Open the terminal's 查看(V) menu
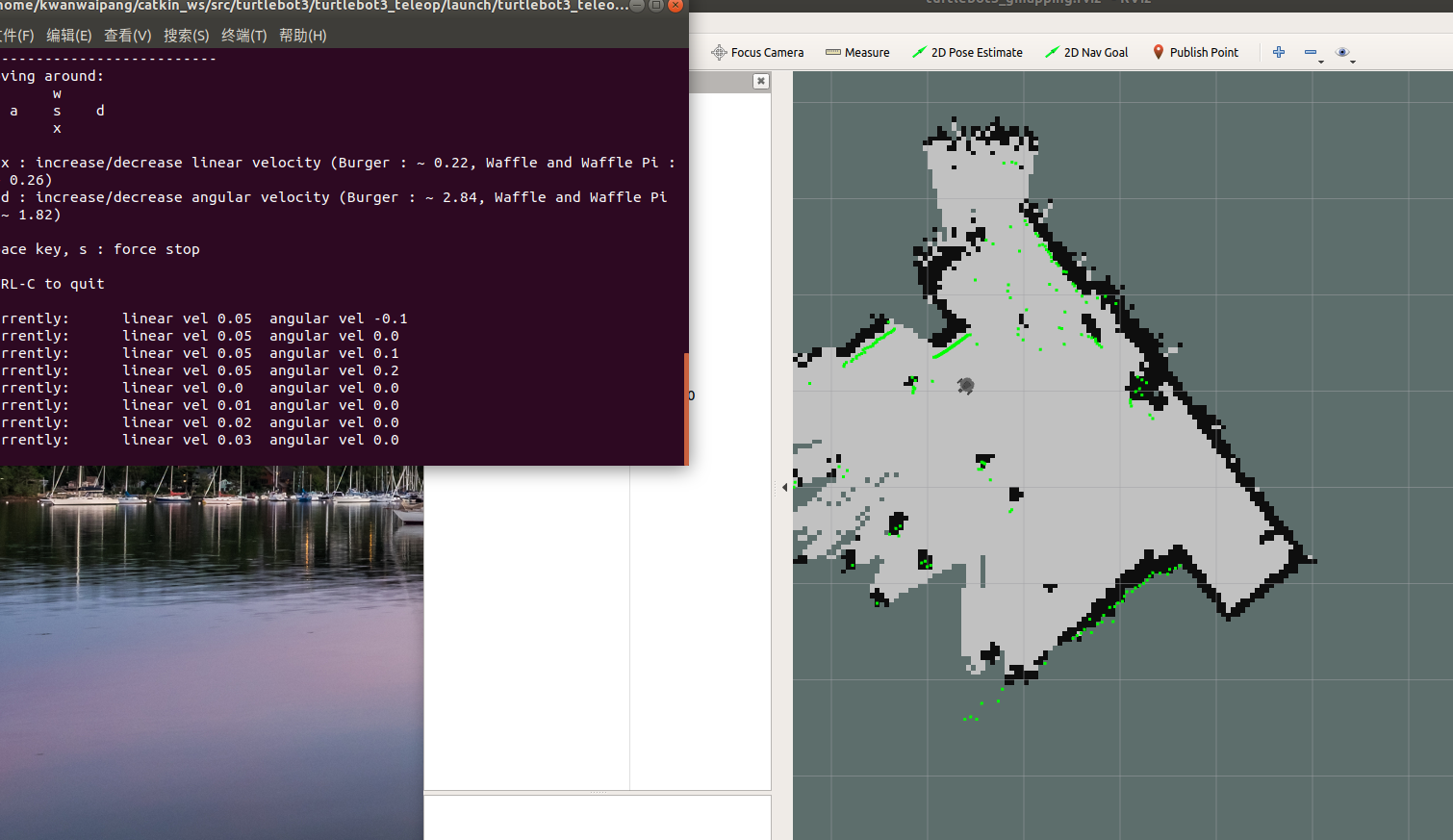Image resolution: width=1453 pixels, height=840 pixels. 127,35
